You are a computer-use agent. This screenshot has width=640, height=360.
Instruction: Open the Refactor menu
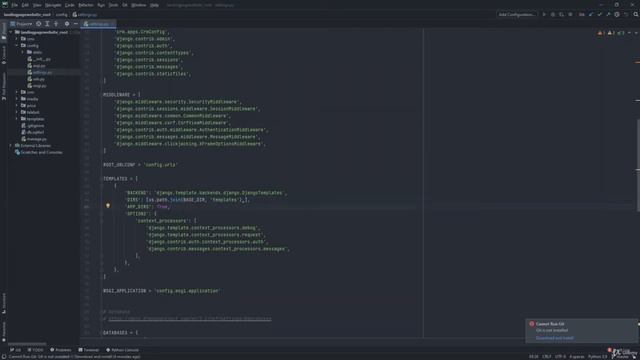point(86,5)
